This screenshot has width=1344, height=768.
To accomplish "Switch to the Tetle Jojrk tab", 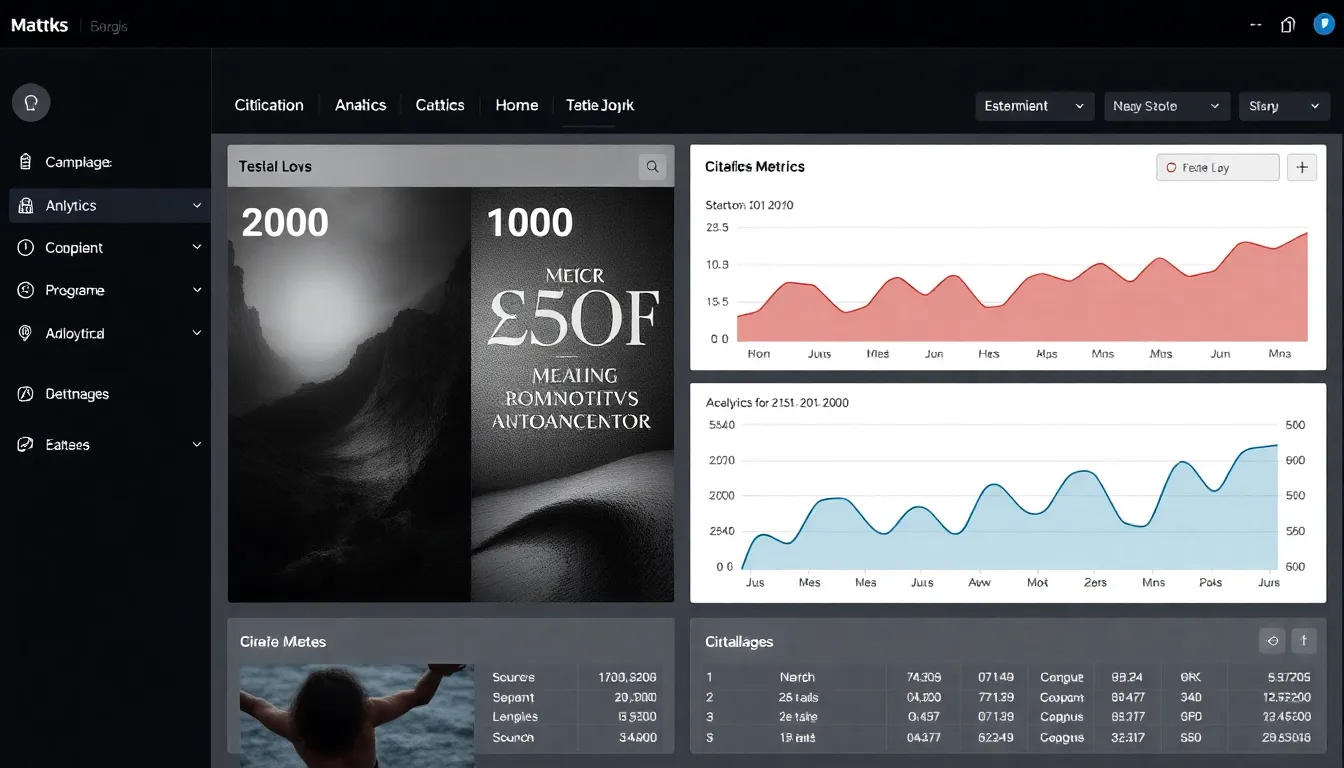I will [x=600, y=105].
